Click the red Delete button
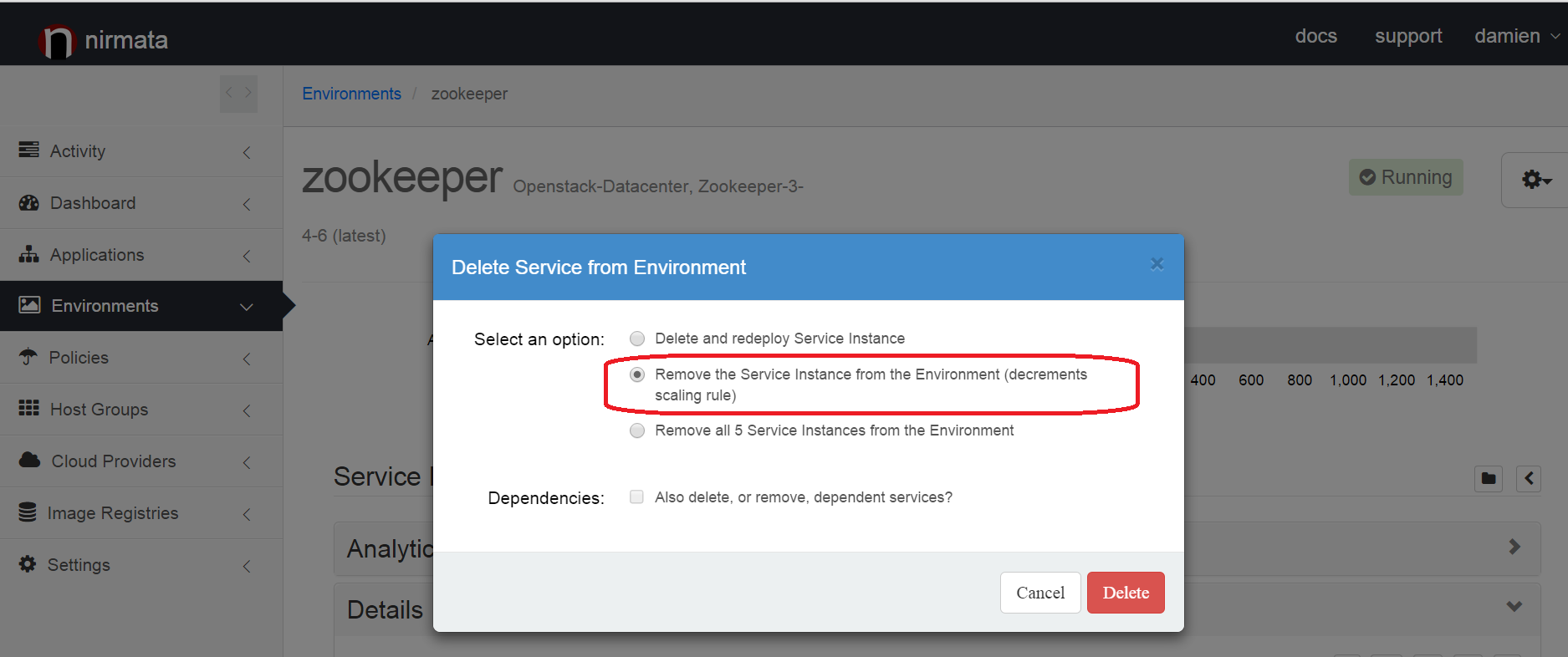This screenshot has height=657, width=1568. [1126, 593]
